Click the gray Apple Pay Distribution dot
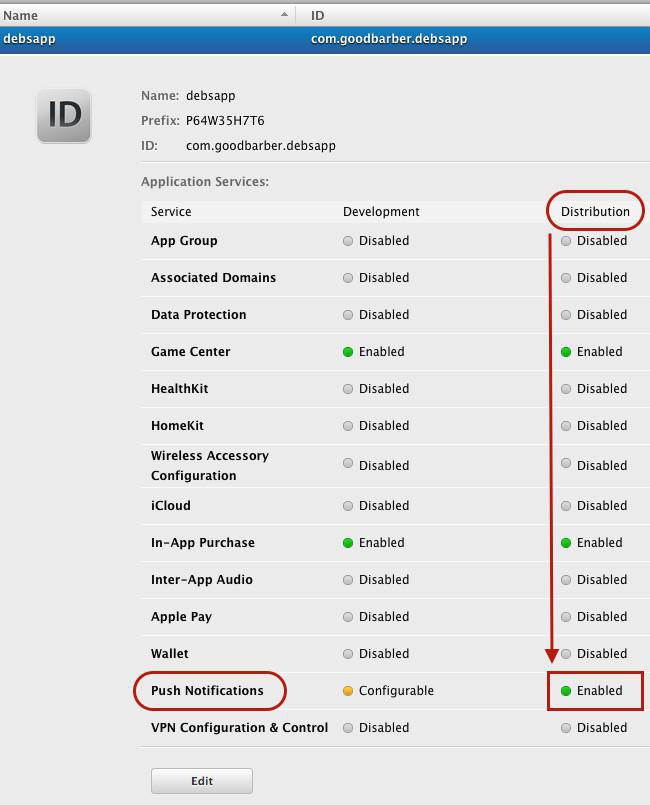 [x=566, y=617]
